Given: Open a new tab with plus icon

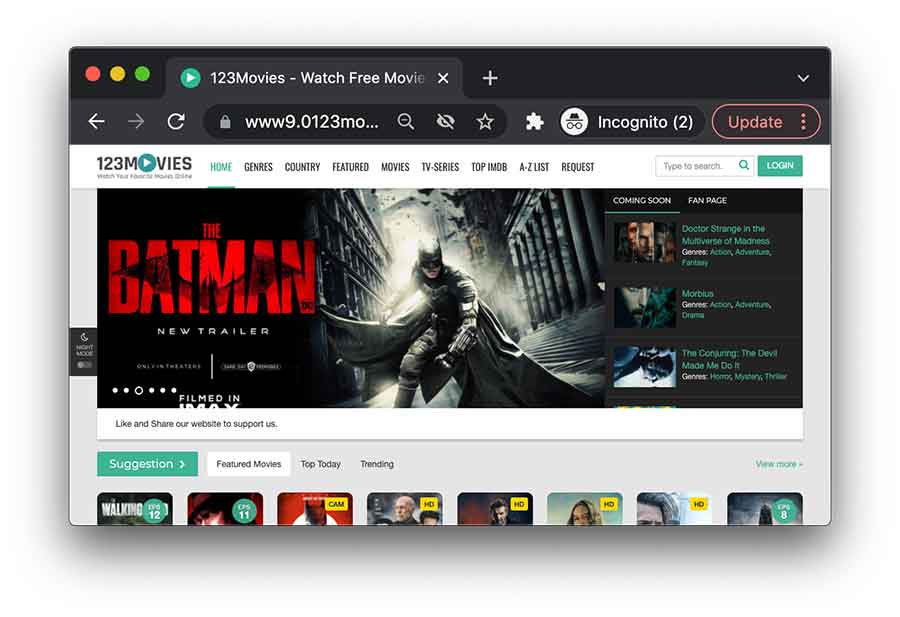Looking at the screenshot, I should (490, 78).
